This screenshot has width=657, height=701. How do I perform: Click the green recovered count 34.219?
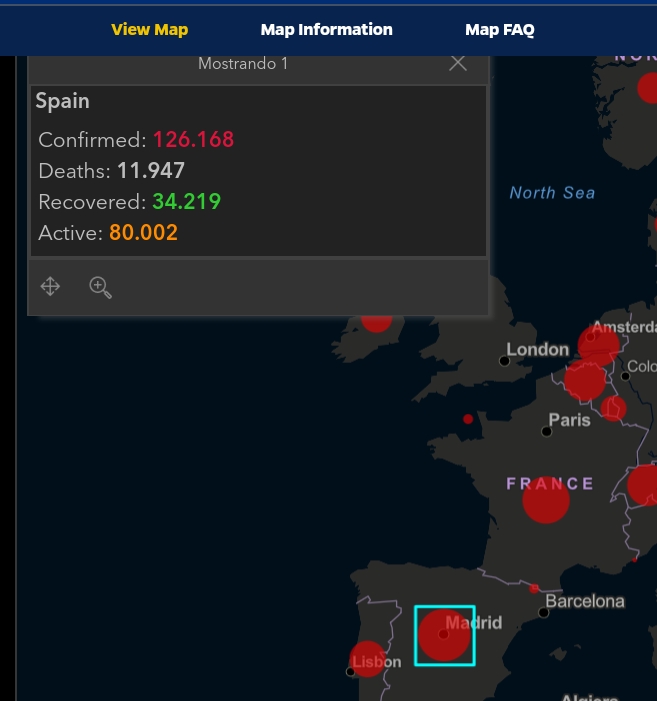(x=186, y=201)
